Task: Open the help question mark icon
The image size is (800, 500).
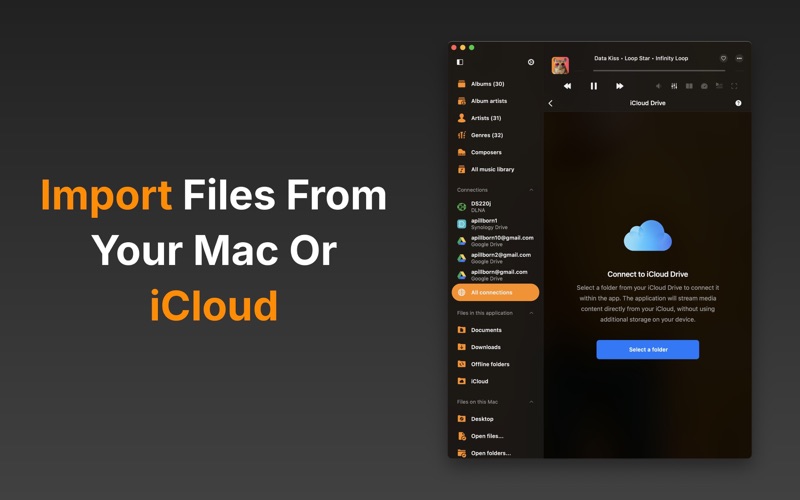Action: pos(738,103)
